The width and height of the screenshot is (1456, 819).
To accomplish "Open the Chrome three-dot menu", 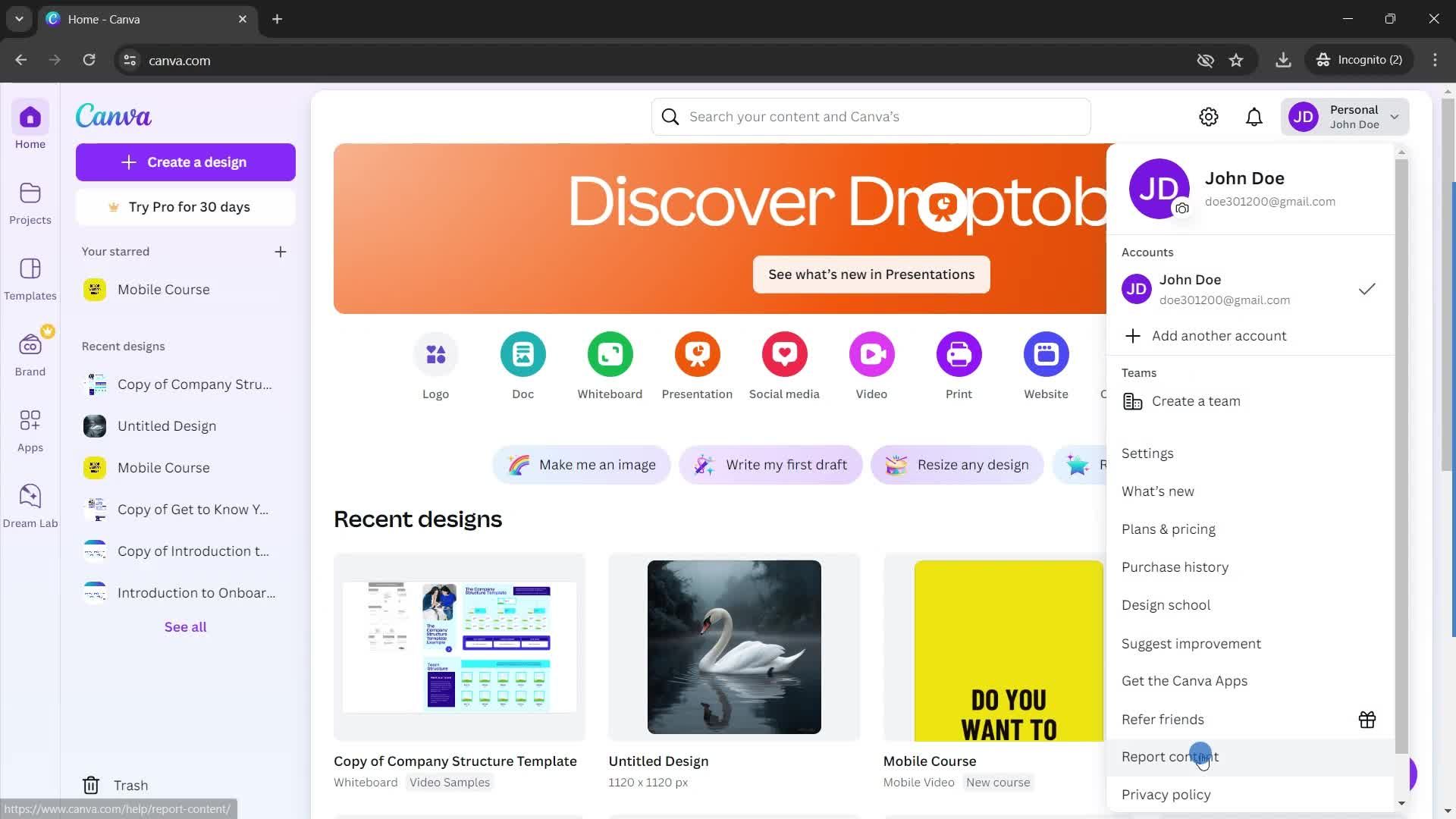I will 1435,60.
